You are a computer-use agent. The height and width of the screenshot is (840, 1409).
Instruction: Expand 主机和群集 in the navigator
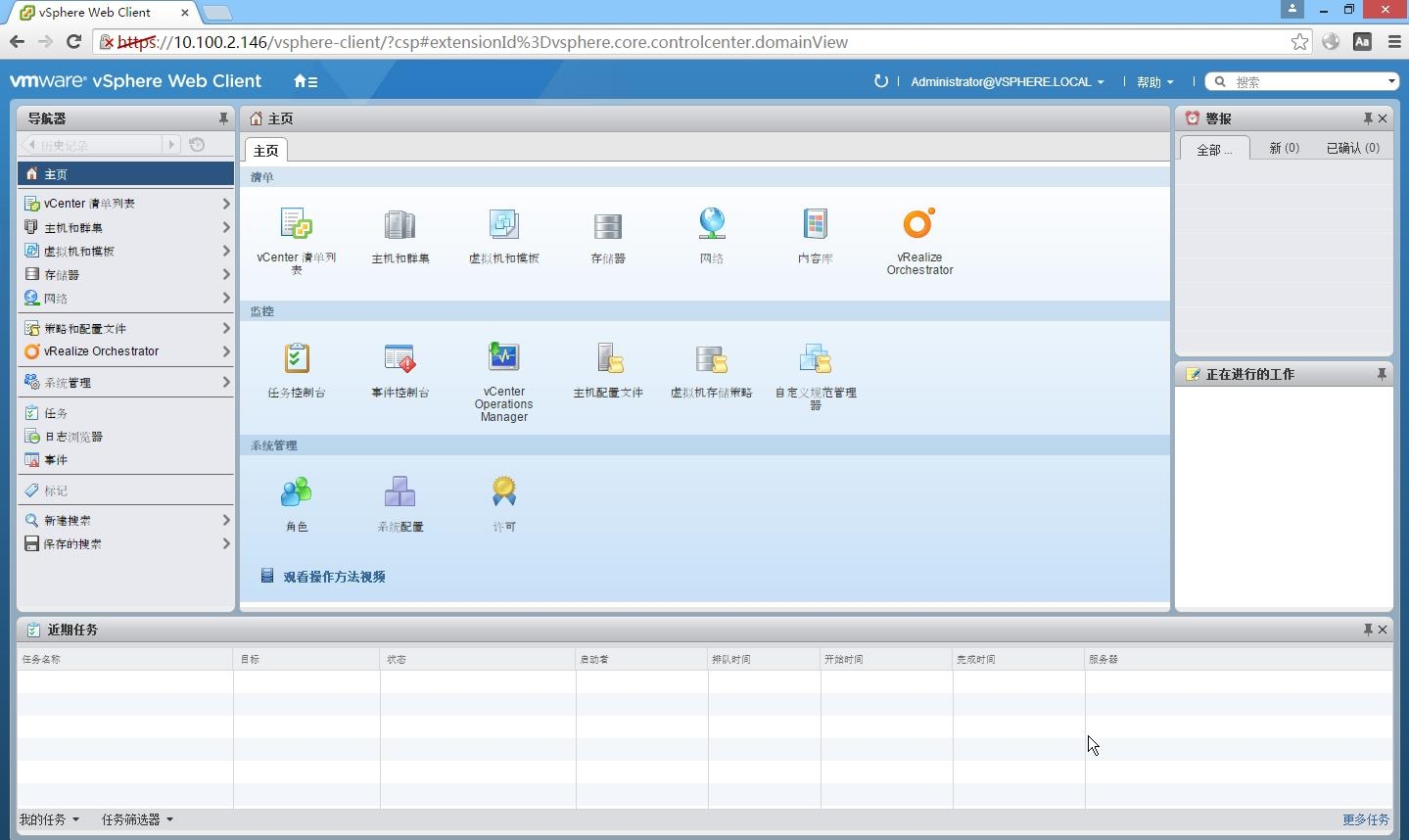click(x=226, y=227)
